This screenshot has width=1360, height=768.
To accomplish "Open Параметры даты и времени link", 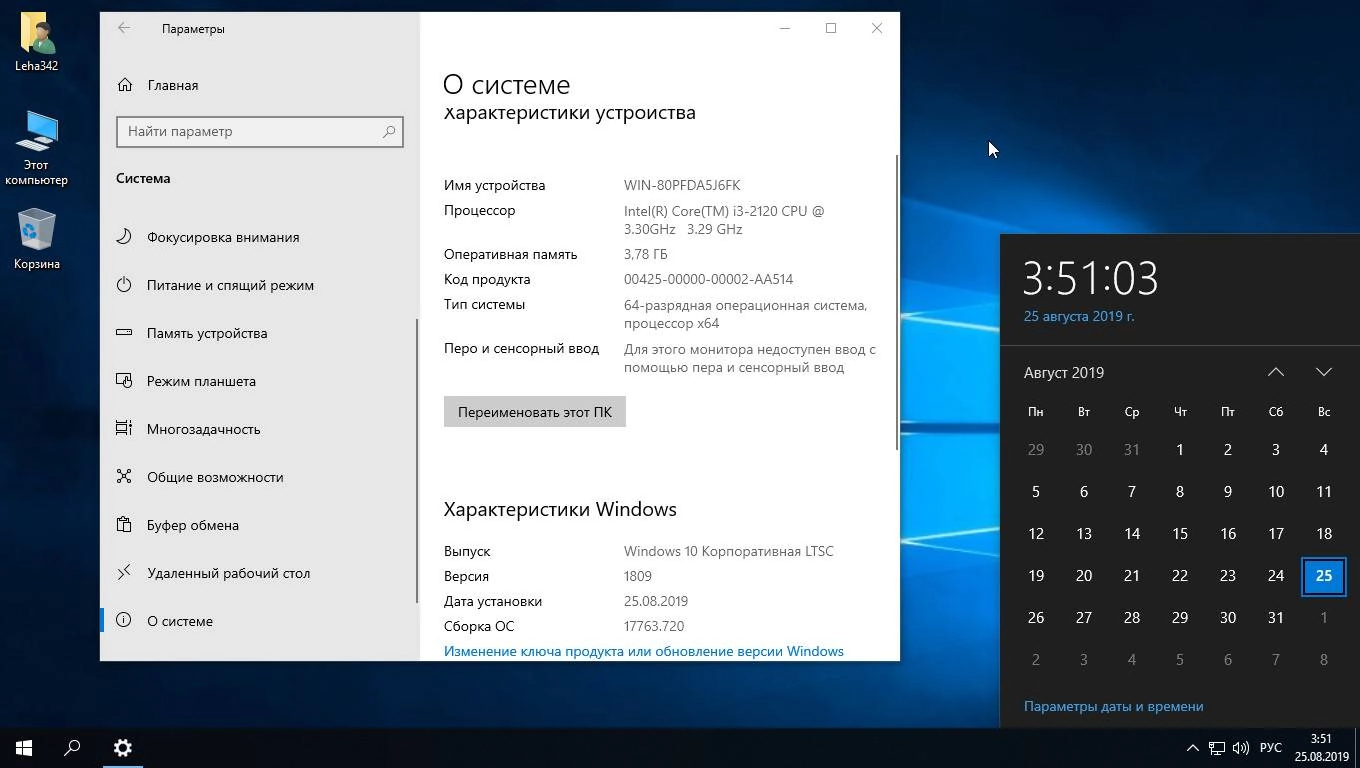I will coord(1113,706).
